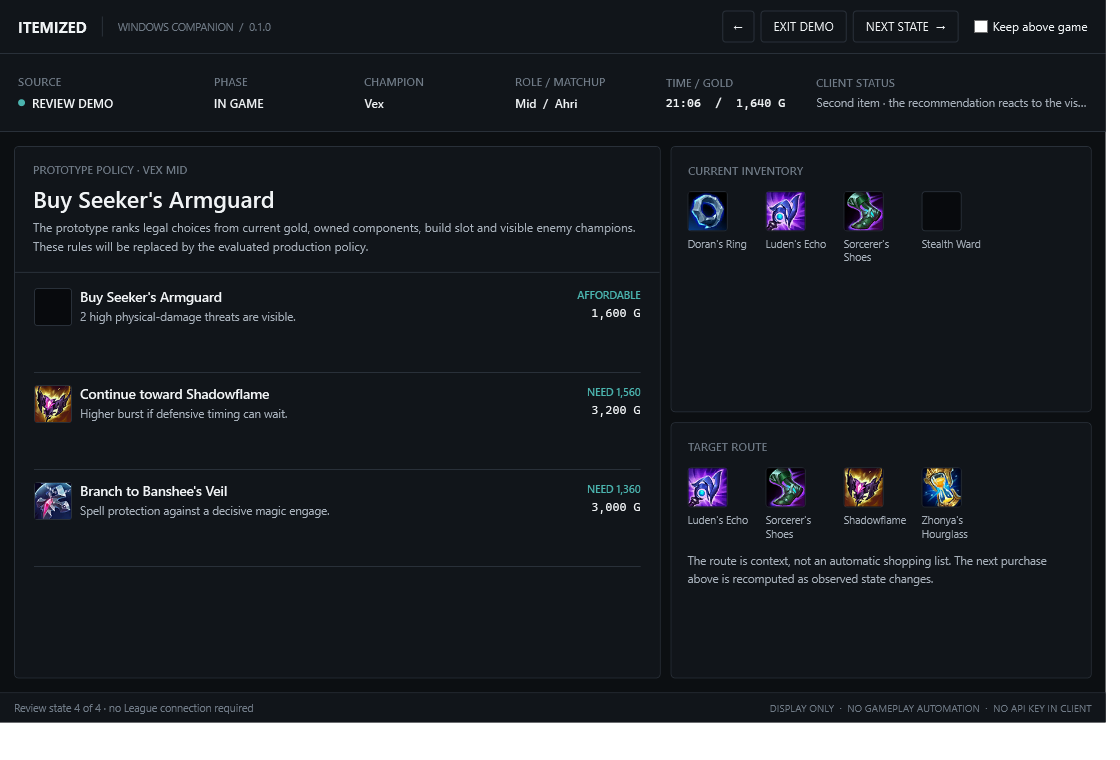The width and height of the screenshot is (1120, 760).
Task: Click the Buy Seeker's Armguard heading
Action: (155, 202)
